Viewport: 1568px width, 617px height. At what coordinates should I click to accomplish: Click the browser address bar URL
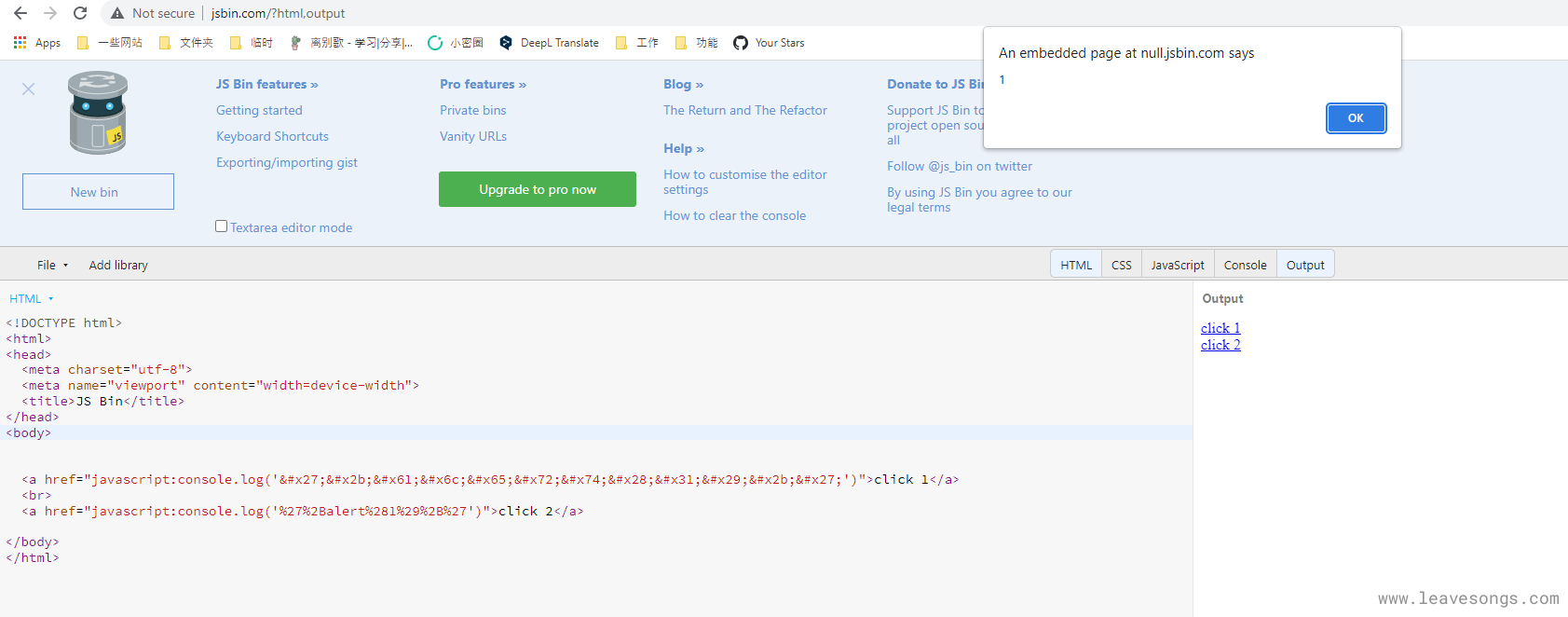[x=278, y=13]
